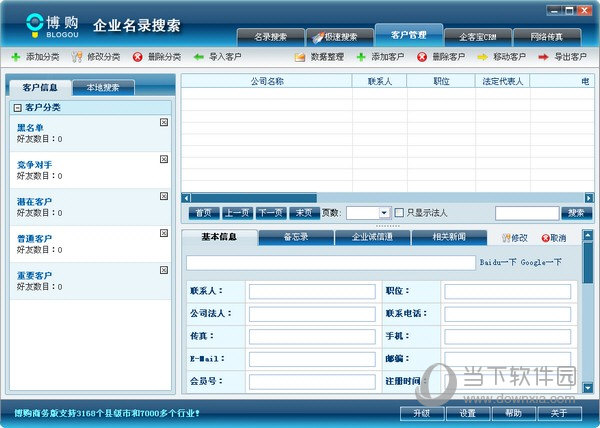Remove the 黑名单 category with its X icon
600x428 pixels.
click(x=164, y=122)
